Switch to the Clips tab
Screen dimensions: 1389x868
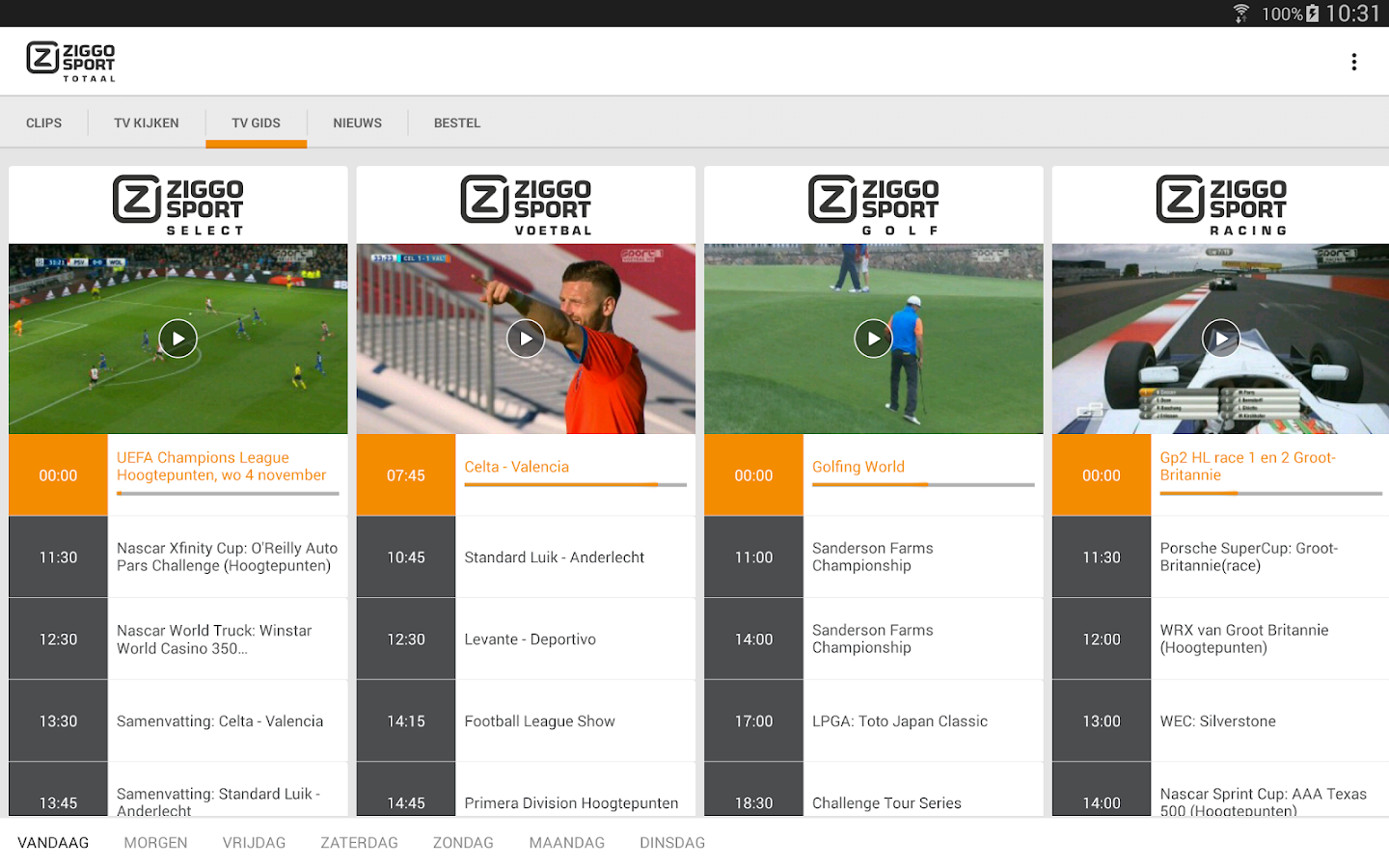click(43, 122)
